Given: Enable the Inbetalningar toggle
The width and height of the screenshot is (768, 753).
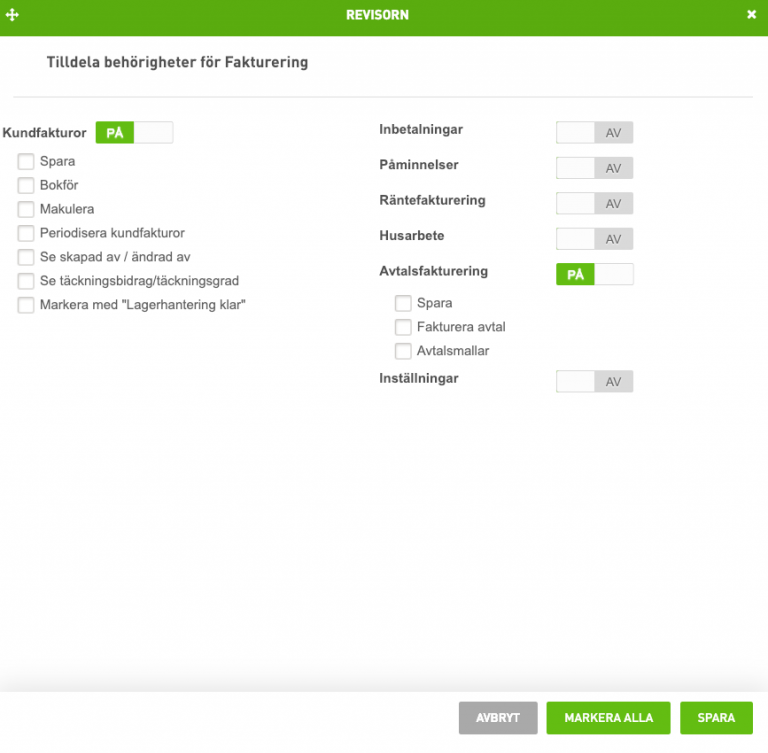Looking at the screenshot, I should click(594, 133).
